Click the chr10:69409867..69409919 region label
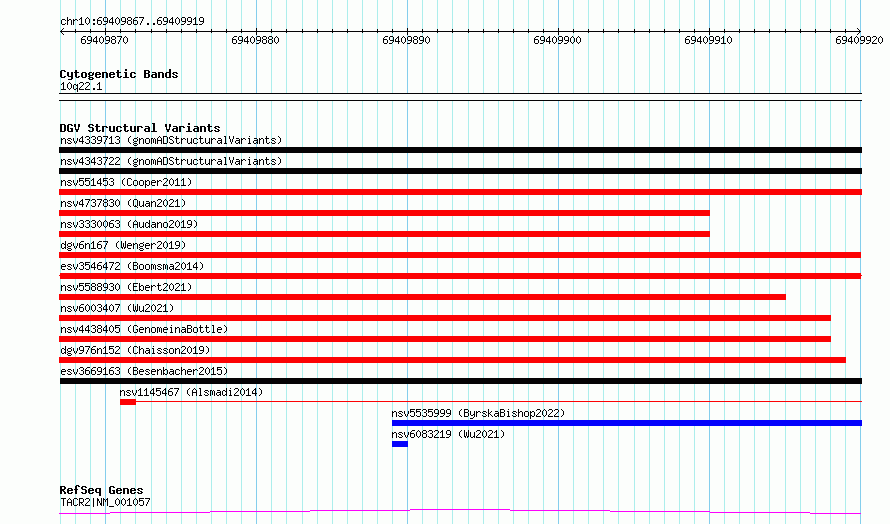Image resolution: width=890 pixels, height=524 pixels. pos(132,21)
